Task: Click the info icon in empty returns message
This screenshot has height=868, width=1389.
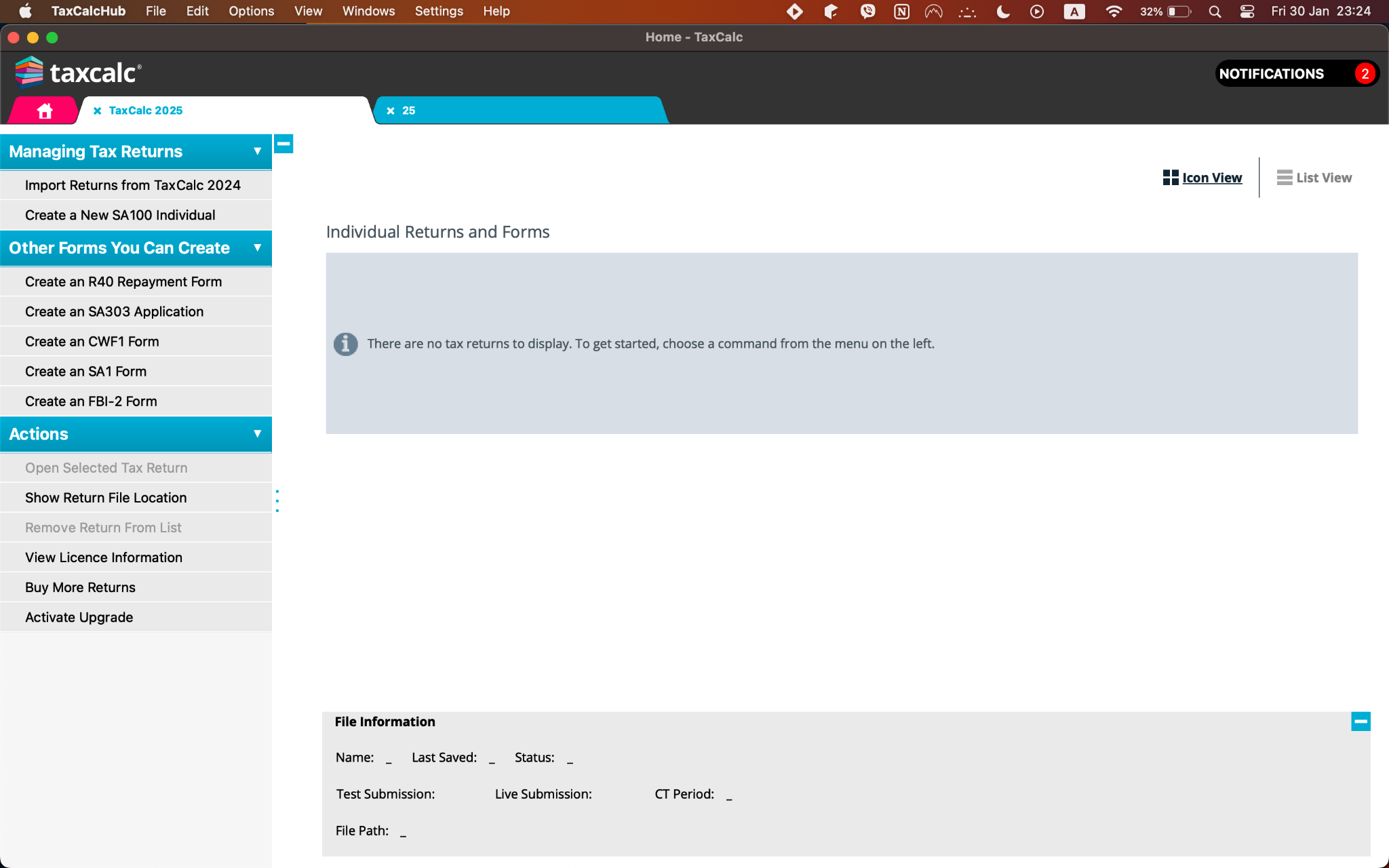Action: click(x=345, y=344)
